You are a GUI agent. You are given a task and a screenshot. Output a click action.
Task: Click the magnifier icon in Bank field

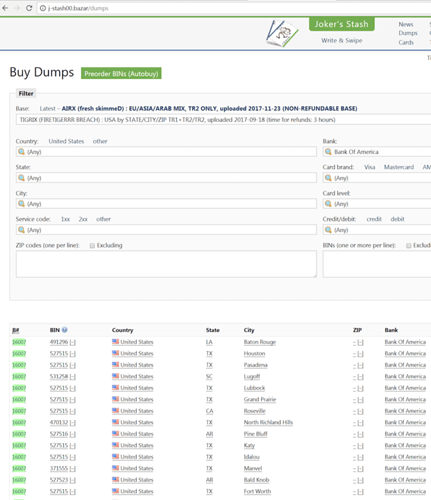pyautogui.click(x=328, y=152)
